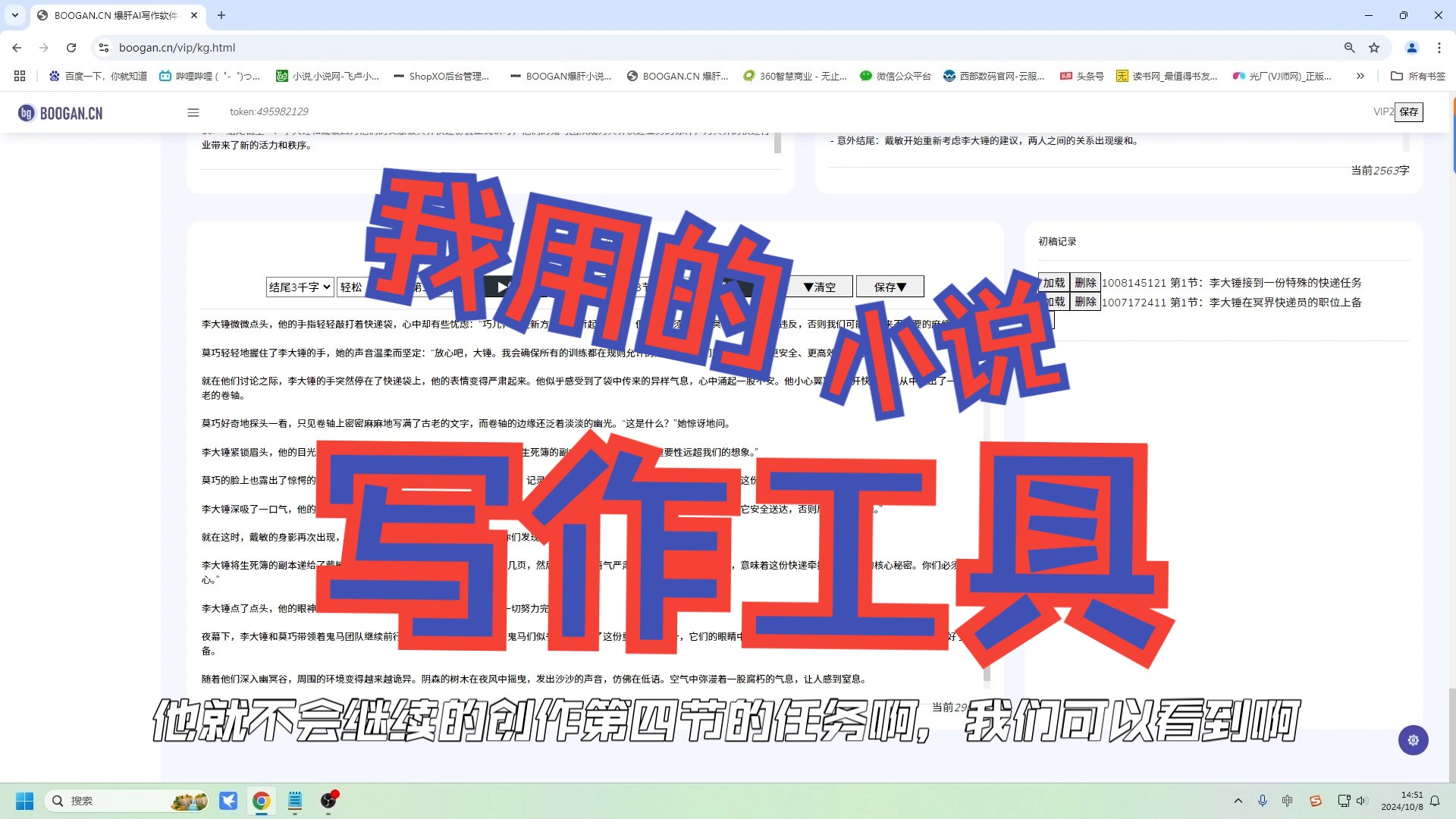Show more bookmarks with the chevron

(x=1360, y=76)
